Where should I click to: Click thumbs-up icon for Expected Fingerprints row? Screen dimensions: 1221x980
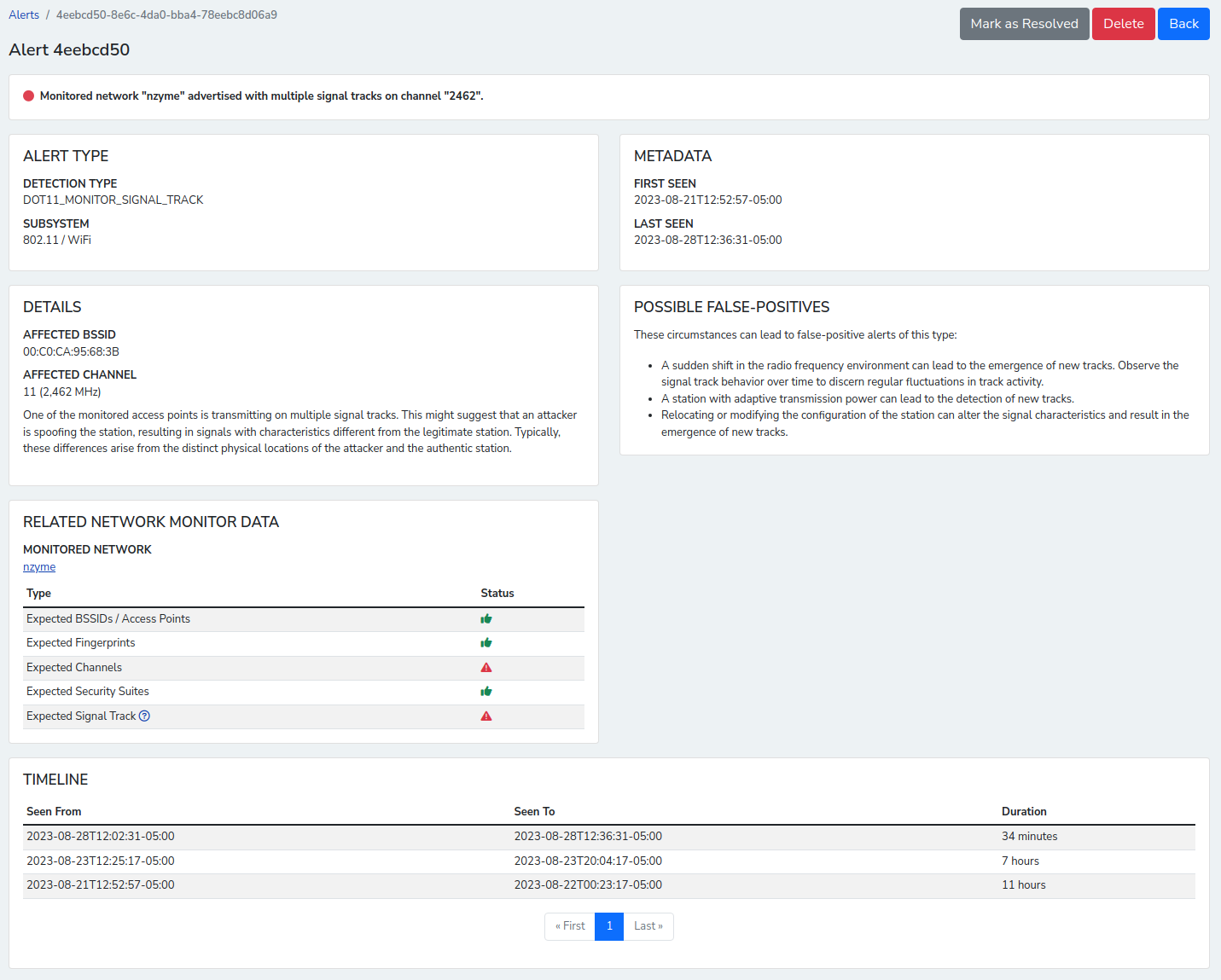coord(486,643)
